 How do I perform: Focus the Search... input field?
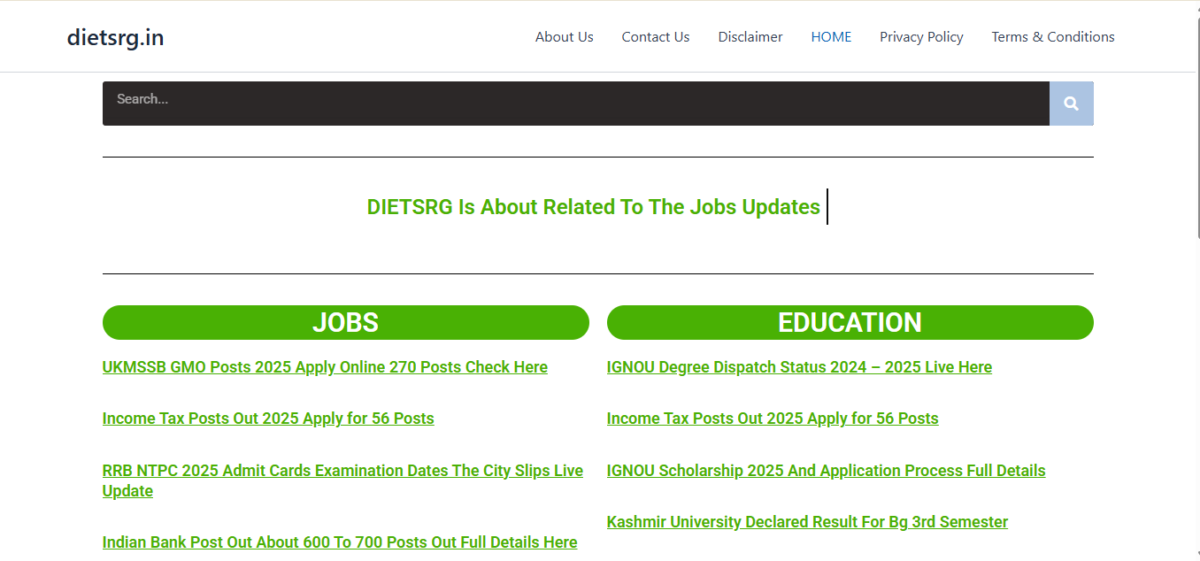pos(576,103)
